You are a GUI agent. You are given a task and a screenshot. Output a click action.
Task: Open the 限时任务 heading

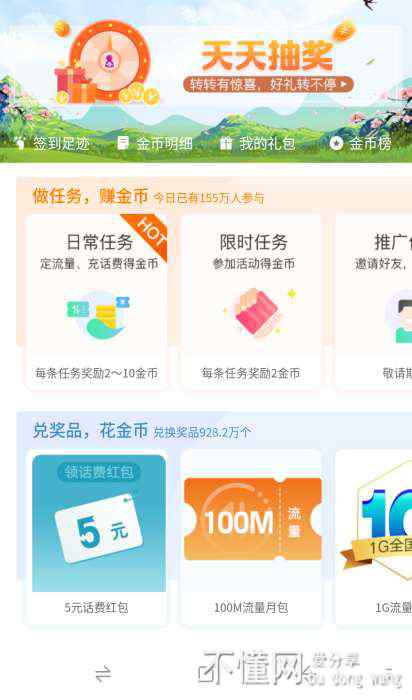[254, 242]
